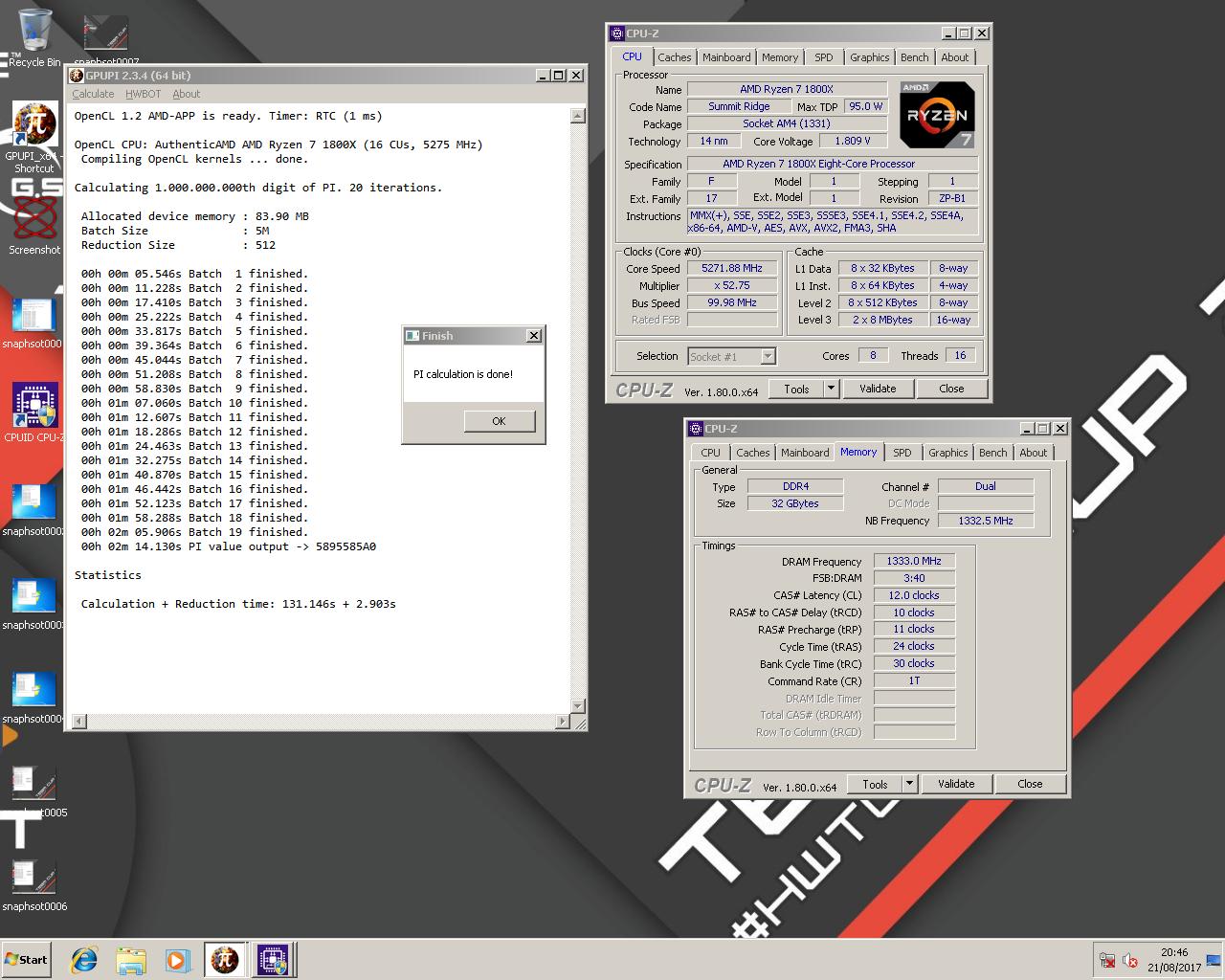
Task: Open Windows Media Player in taskbar
Action: pyautogui.click(x=177, y=960)
